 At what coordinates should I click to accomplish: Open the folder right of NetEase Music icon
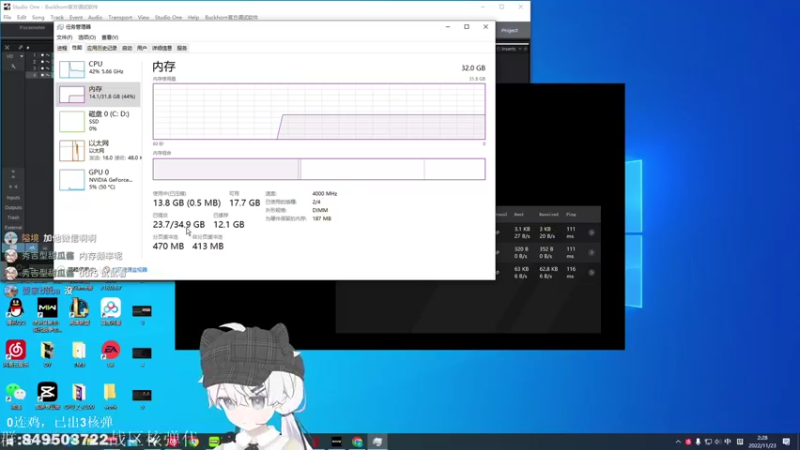(47, 354)
